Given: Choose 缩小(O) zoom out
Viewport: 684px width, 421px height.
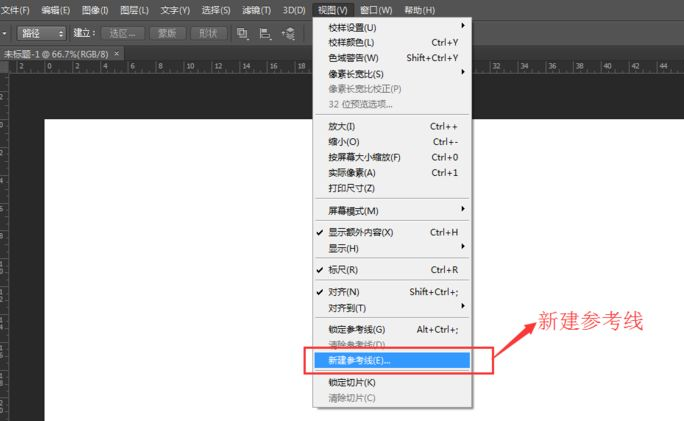Looking at the screenshot, I should [x=392, y=142].
